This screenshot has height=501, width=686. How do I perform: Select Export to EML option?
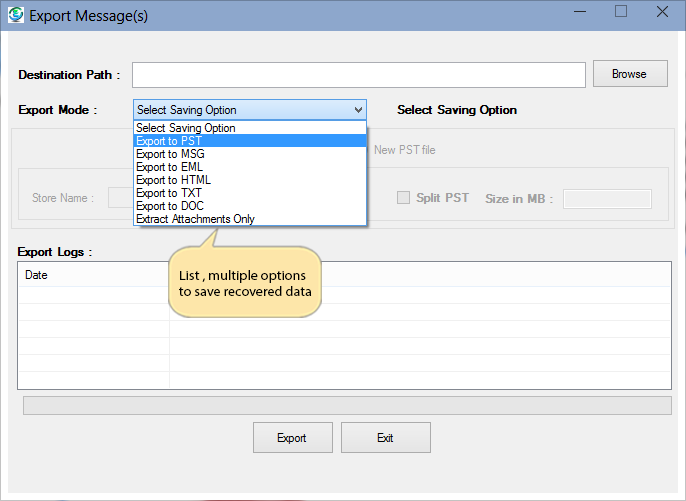pos(170,167)
